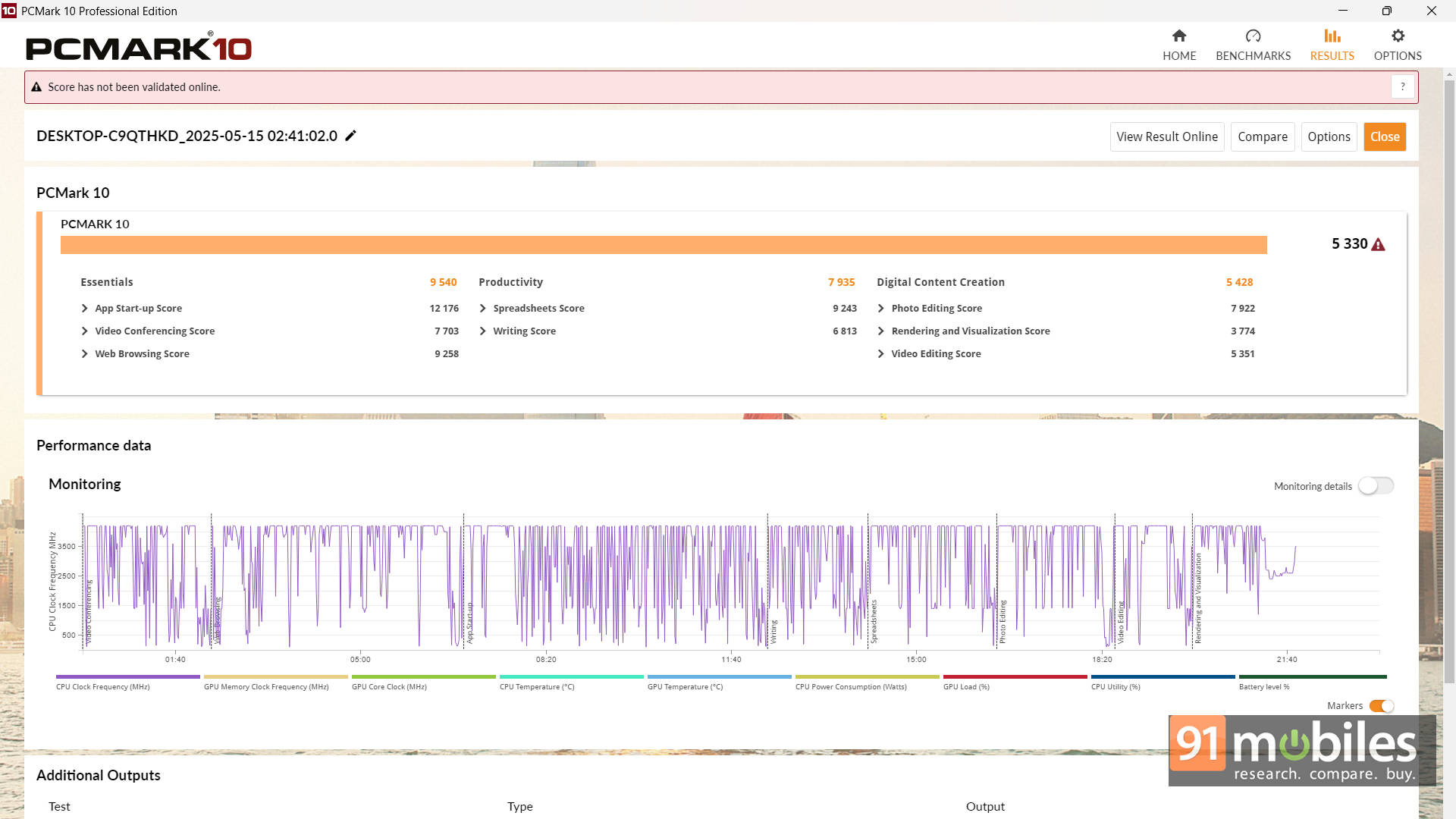Click the overall score 5 330

(1349, 244)
